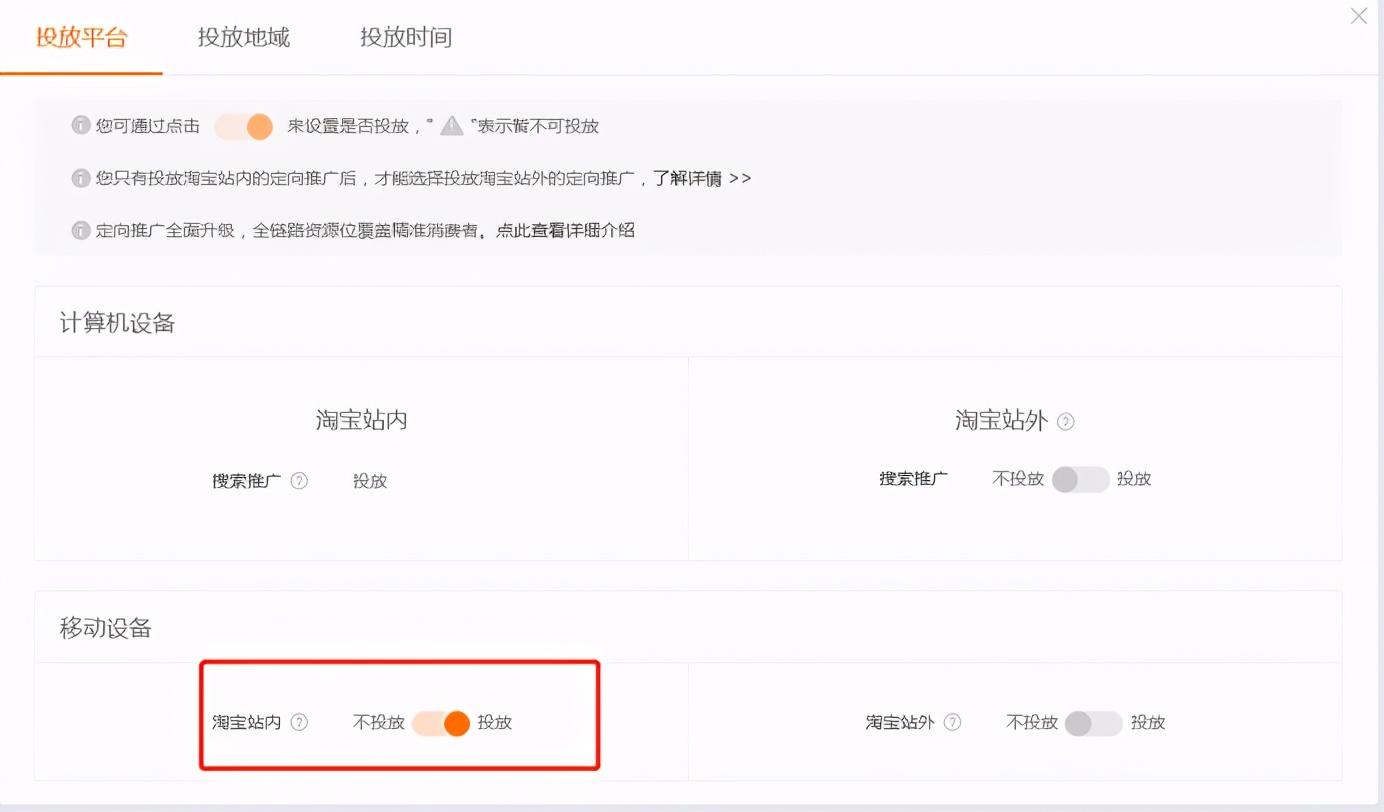Close the settings dialog with the X
This screenshot has width=1384, height=812.
tap(1358, 16)
